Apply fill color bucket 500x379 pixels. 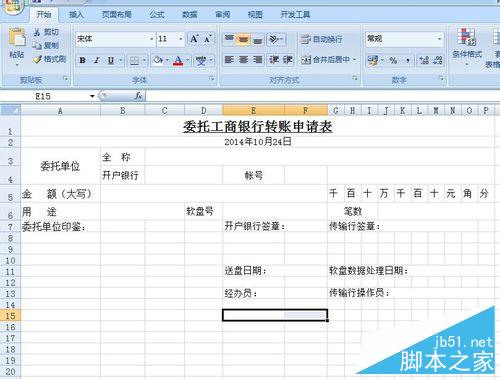[x=158, y=60]
